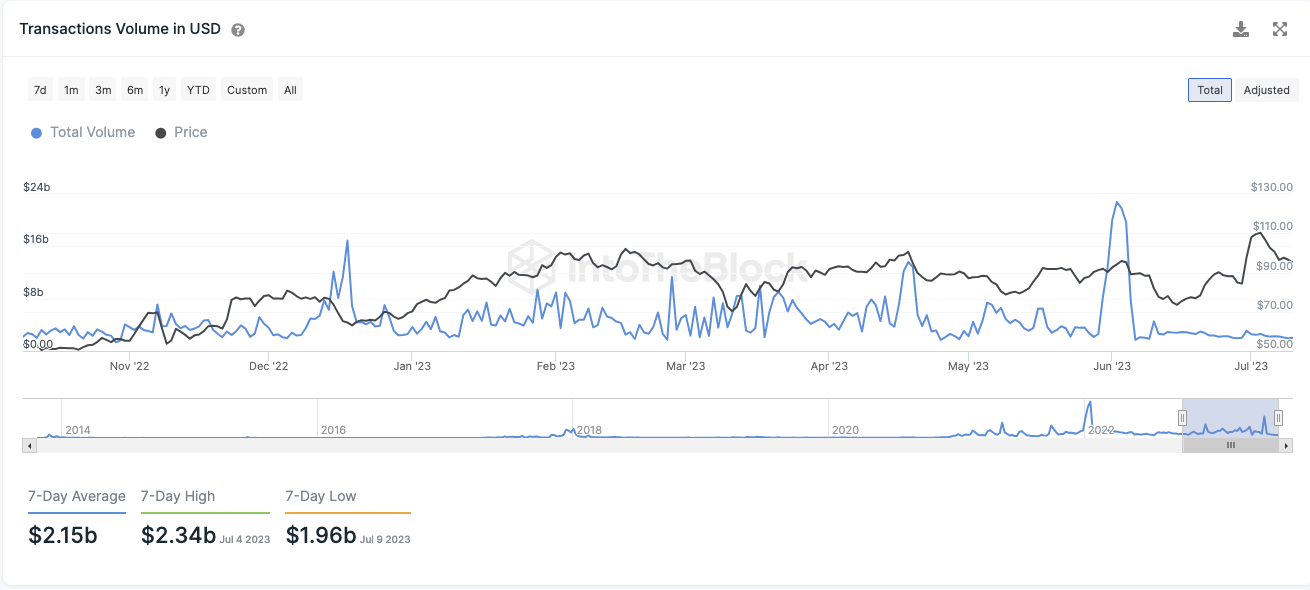Image resolution: width=1310 pixels, height=590 pixels.
Task: Toggle the Total Volume series legend
Action: pyautogui.click(x=83, y=132)
